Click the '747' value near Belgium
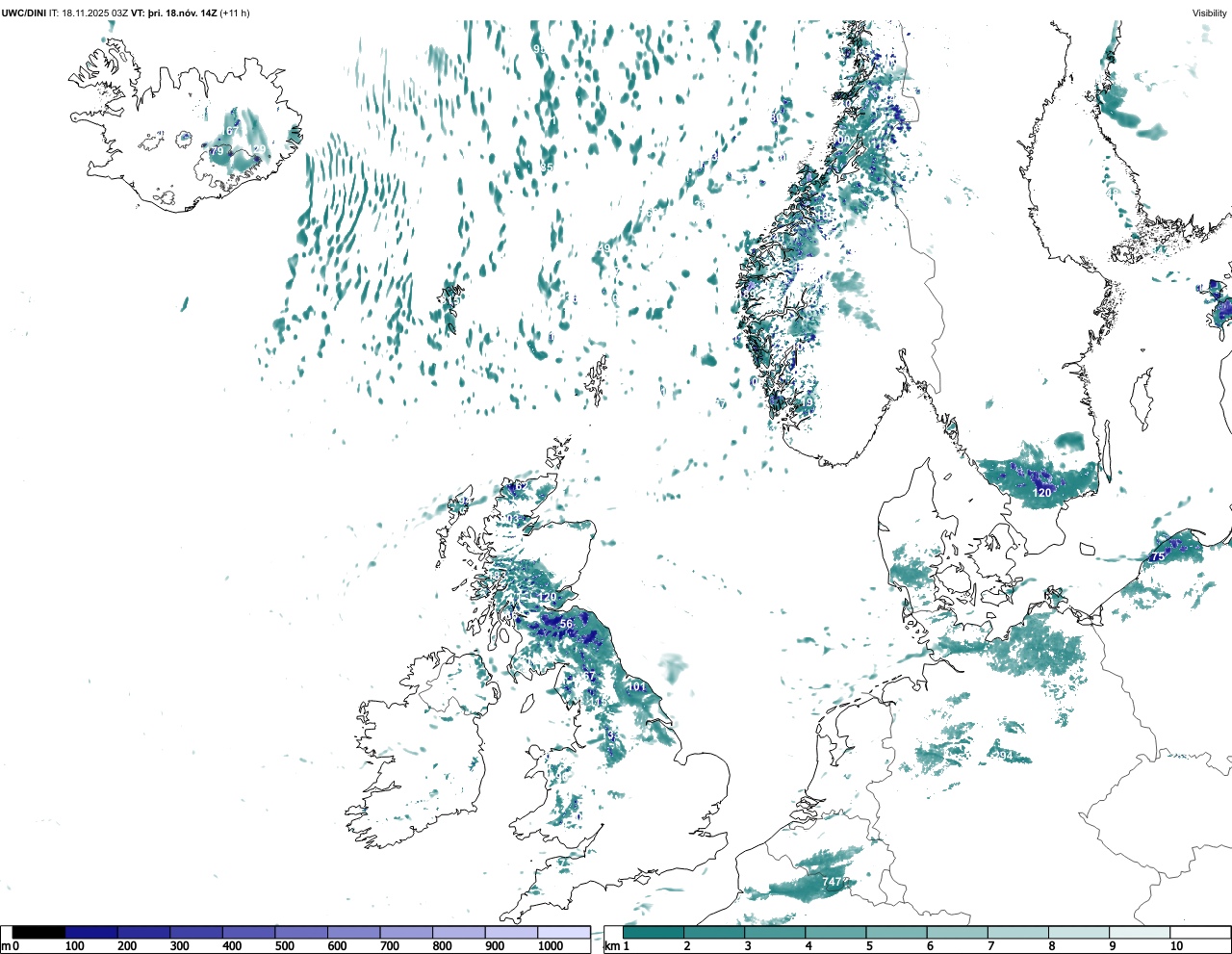 (x=832, y=882)
